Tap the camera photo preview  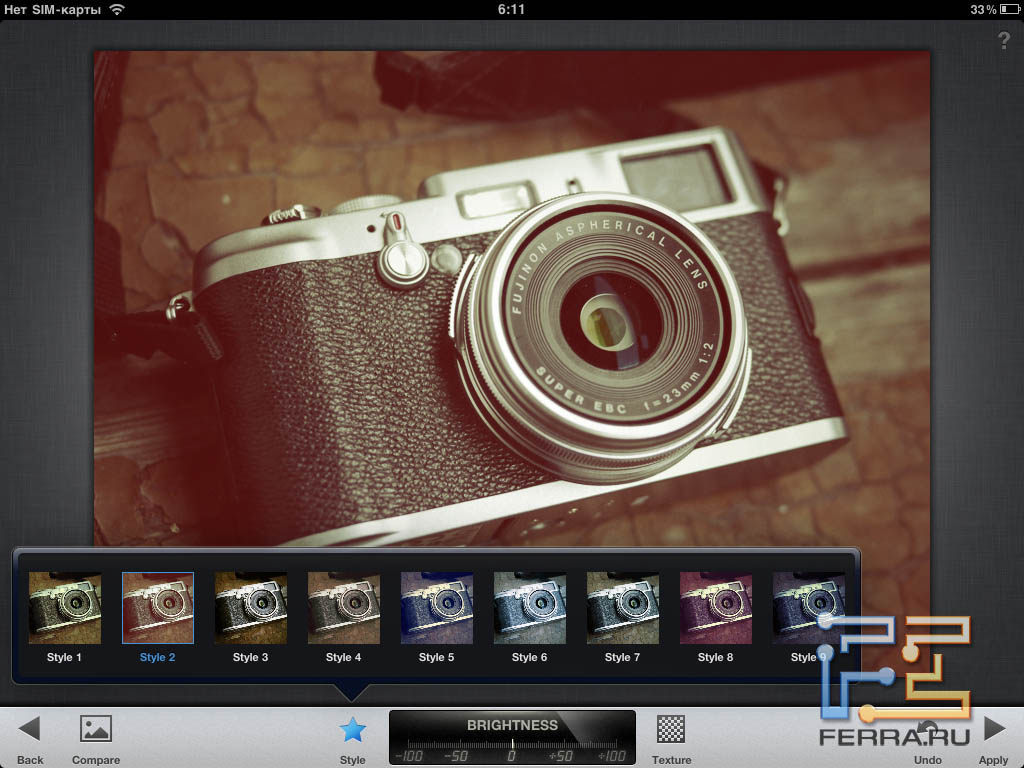pyautogui.click(x=512, y=300)
